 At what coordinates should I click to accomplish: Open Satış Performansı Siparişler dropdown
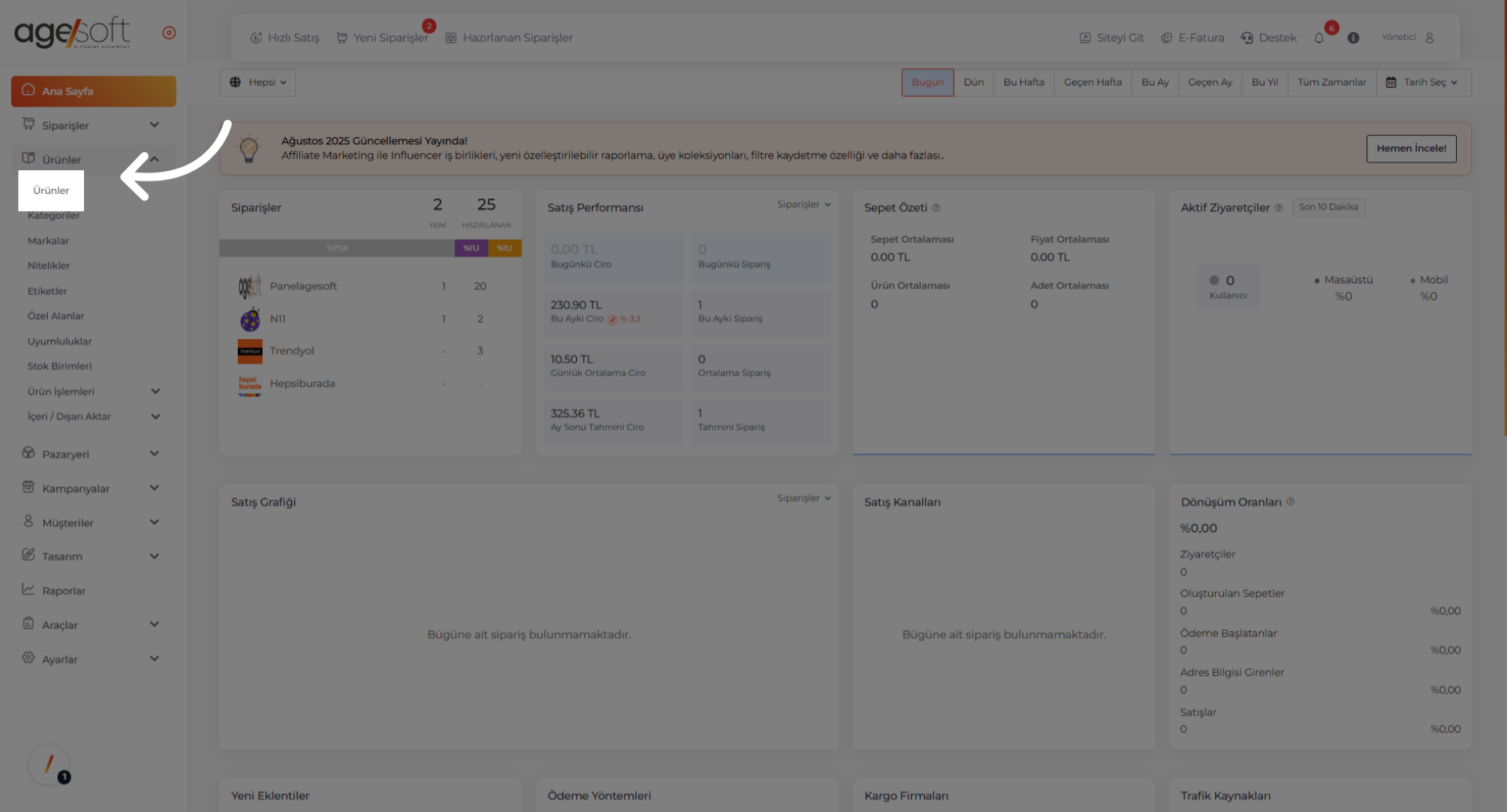804,205
